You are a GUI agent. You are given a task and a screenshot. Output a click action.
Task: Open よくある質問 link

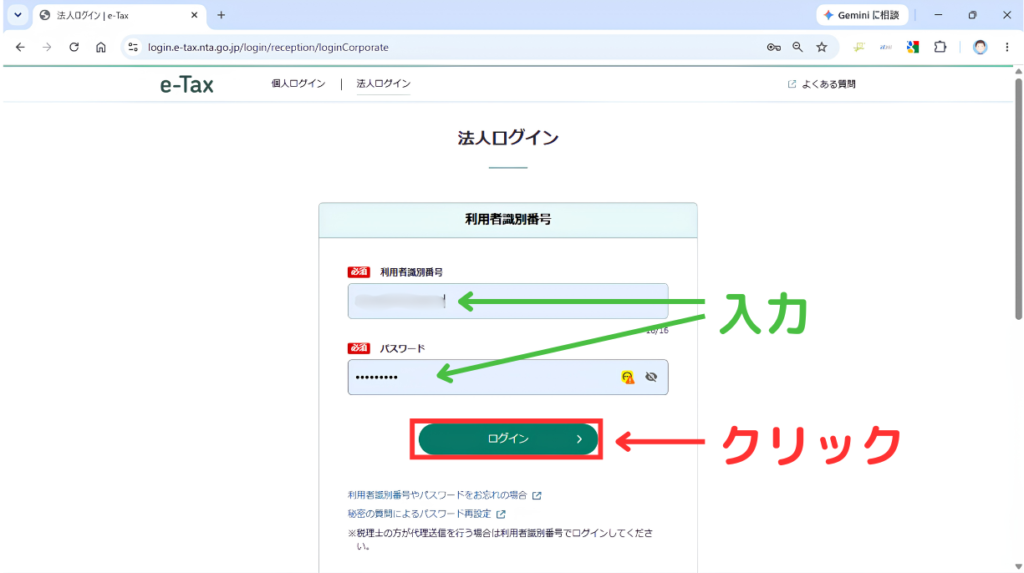pos(822,84)
